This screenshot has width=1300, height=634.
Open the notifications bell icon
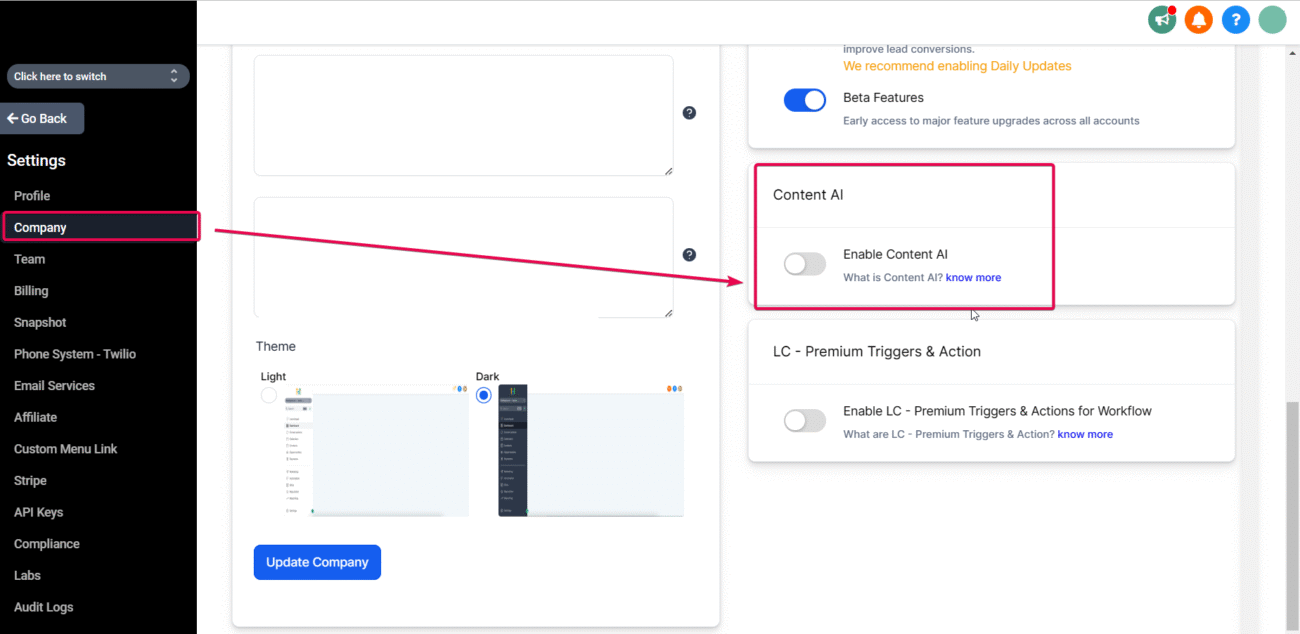coord(1198,19)
